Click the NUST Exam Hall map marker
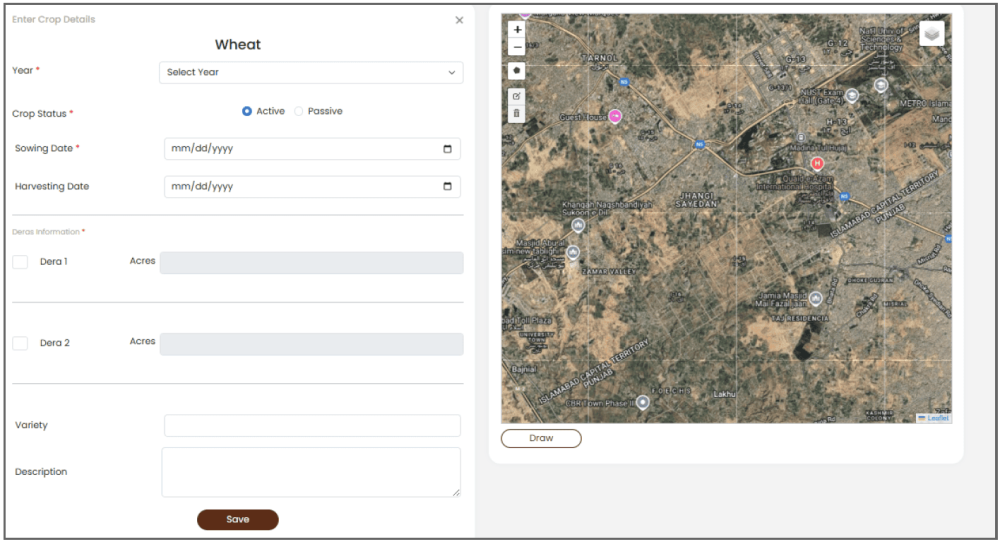This screenshot has height=542, width=1000. click(851, 96)
